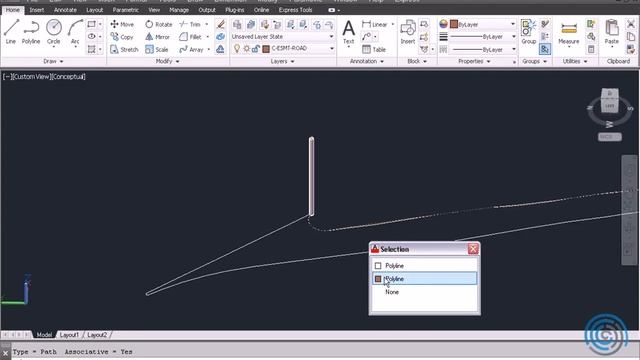Open the Rectangle tool dropdown arrow
The height and width of the screenshot is (360, 640).
point(100,24)
